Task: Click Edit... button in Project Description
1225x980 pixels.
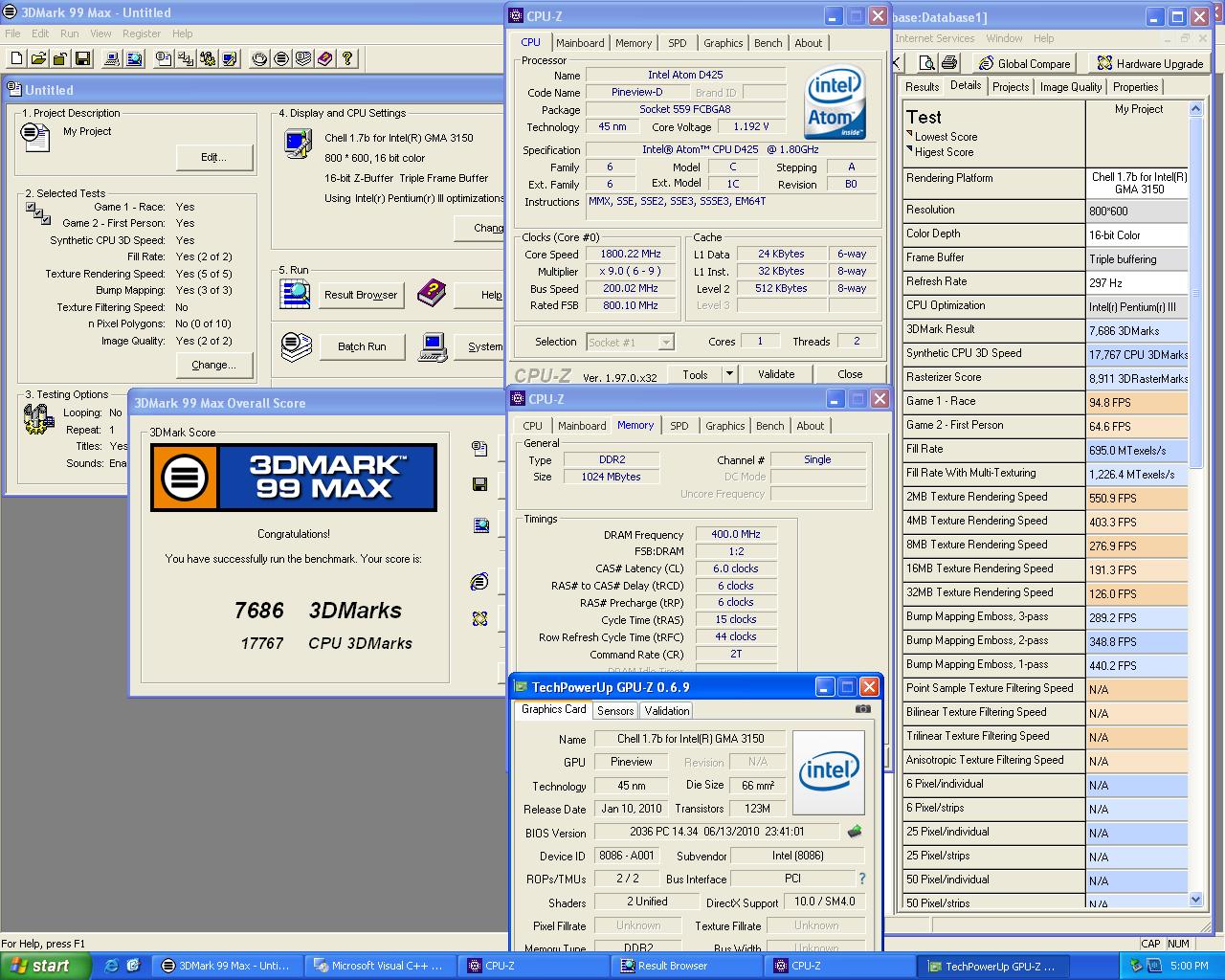Action: point(214,158)
